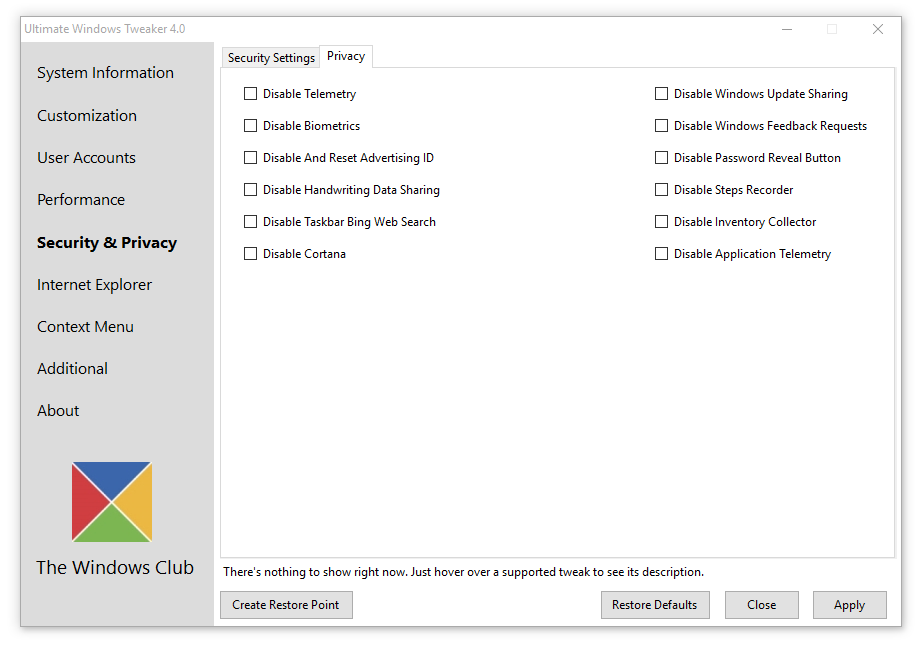Image resolution: width=922 pixels, height=647 pixels.
Task: Click Create Restore Point button
Action: (286, 605)
